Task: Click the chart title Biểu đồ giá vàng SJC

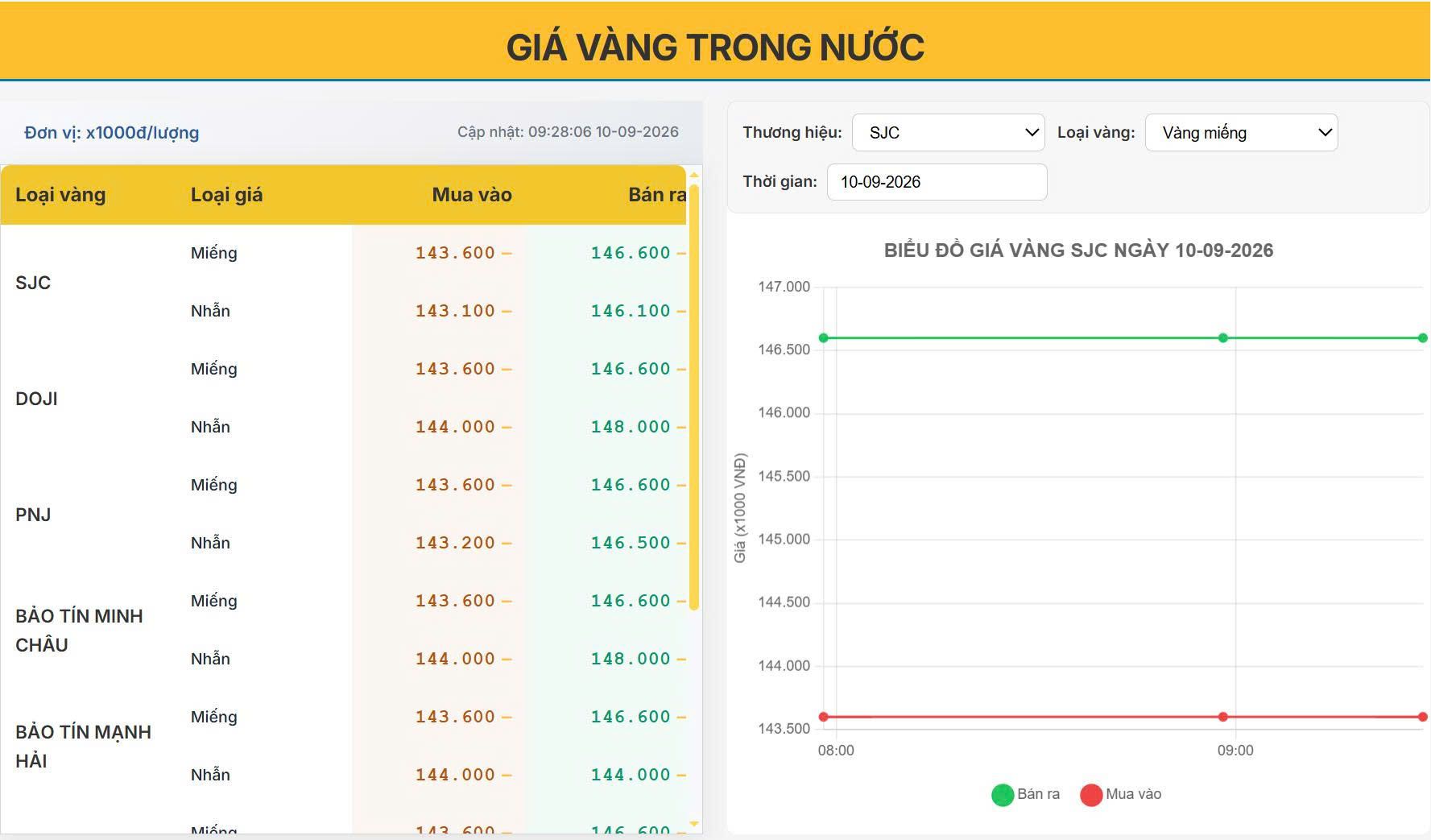Action: 1078,250
